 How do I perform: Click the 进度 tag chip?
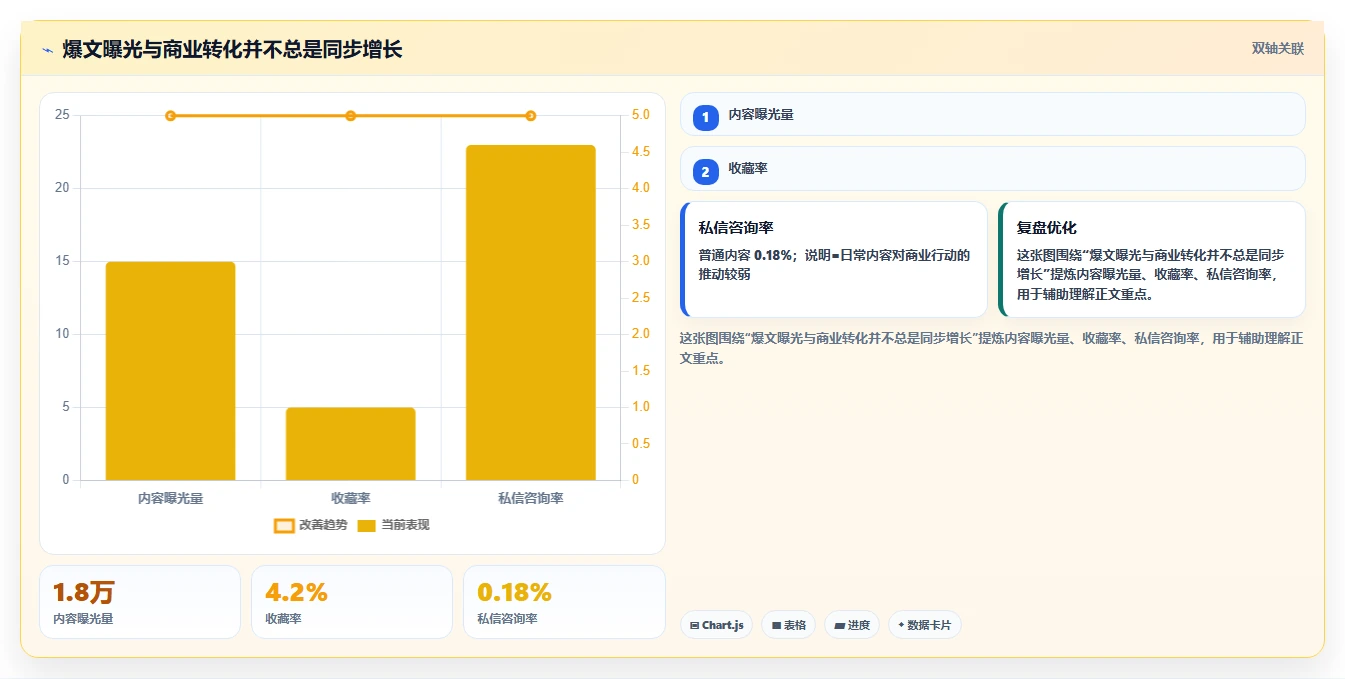[x=852, y=625]
